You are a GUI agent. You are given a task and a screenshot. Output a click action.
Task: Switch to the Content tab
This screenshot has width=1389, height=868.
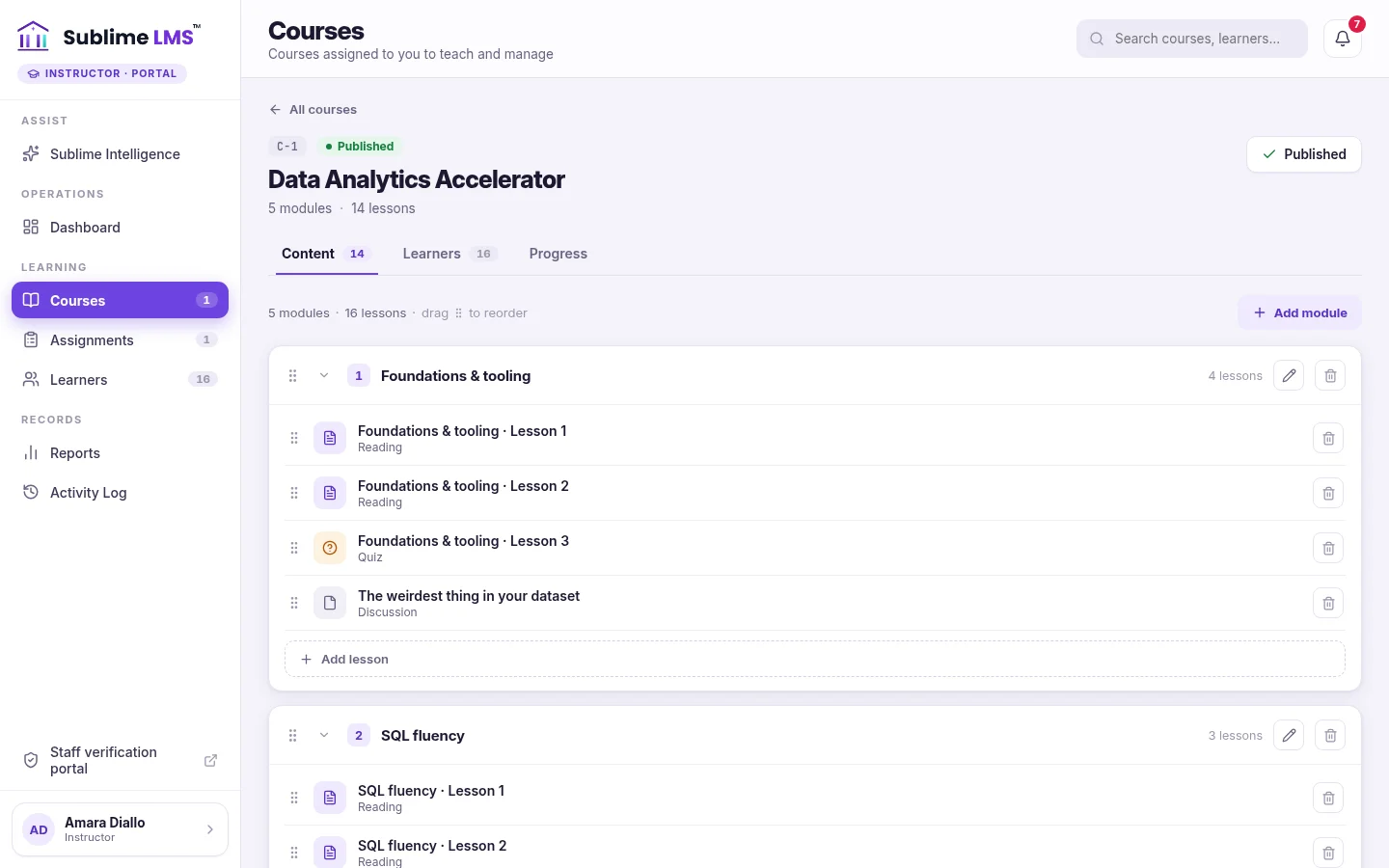326,254
